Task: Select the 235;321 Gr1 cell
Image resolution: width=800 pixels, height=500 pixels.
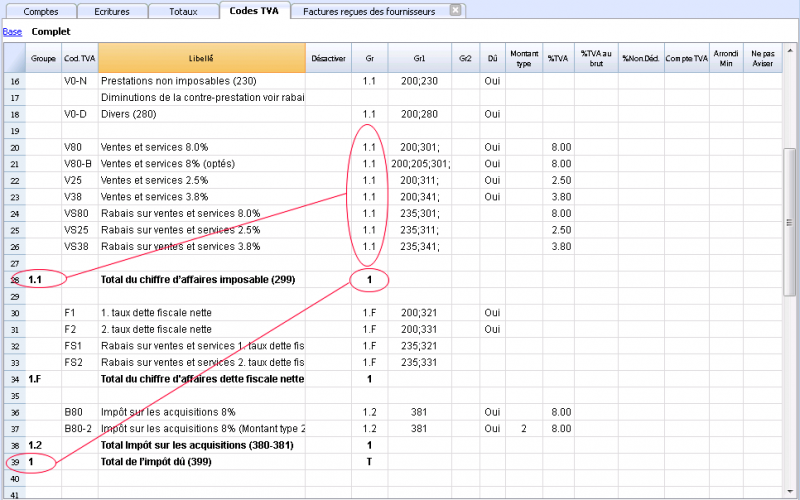Action: point(419,346)
